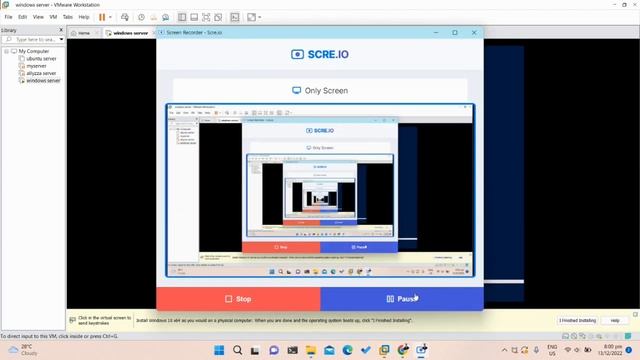Open the Windows Start menu
640x360 pixels.
[219, 350]
